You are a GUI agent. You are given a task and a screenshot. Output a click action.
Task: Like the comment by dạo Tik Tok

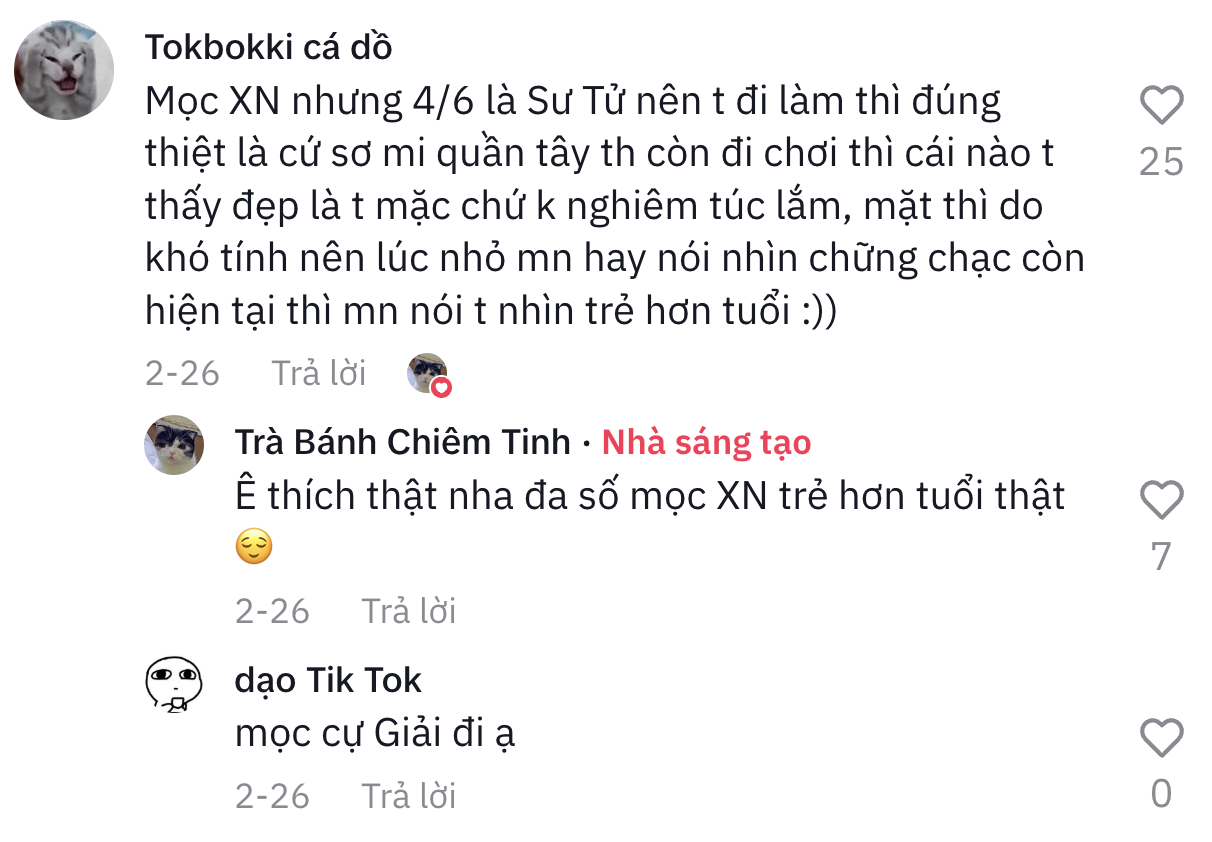point(1161,739)
